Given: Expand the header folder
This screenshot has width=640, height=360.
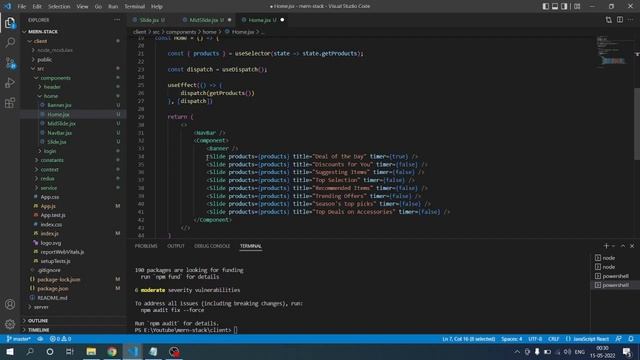Looking at the screenshot, I should (52, 87).
